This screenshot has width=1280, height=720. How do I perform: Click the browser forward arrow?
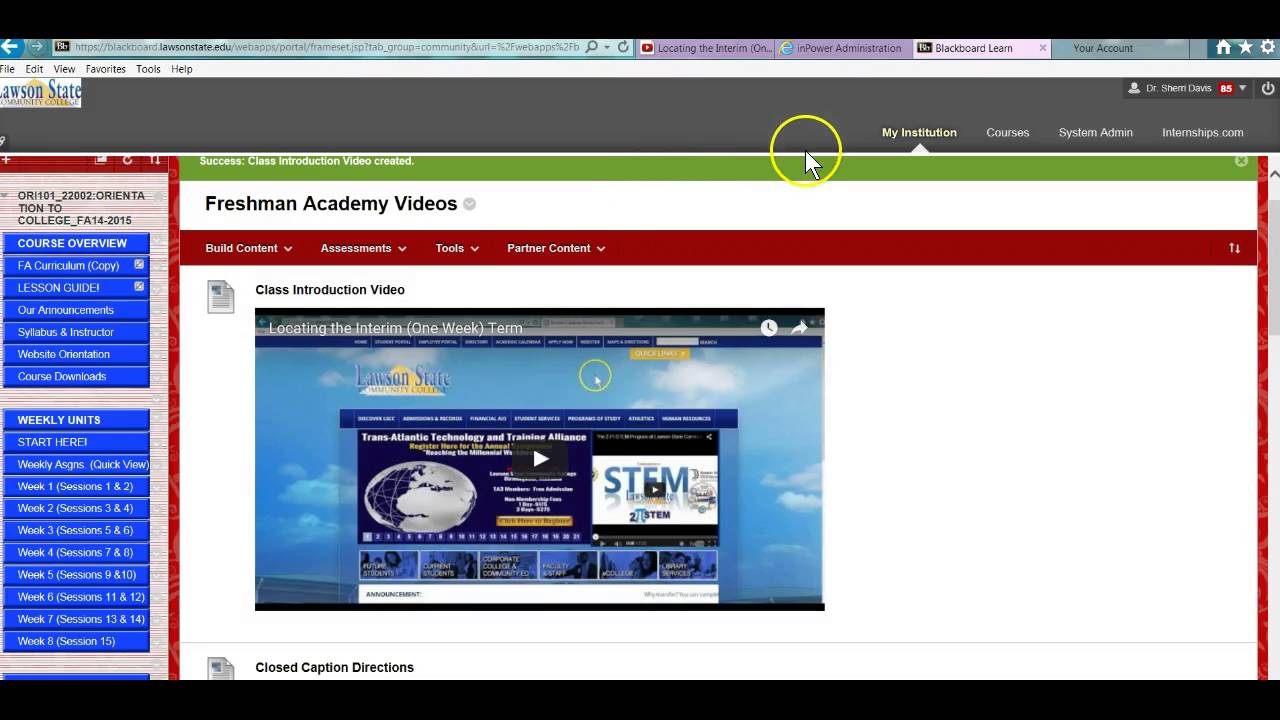(36, 47)
